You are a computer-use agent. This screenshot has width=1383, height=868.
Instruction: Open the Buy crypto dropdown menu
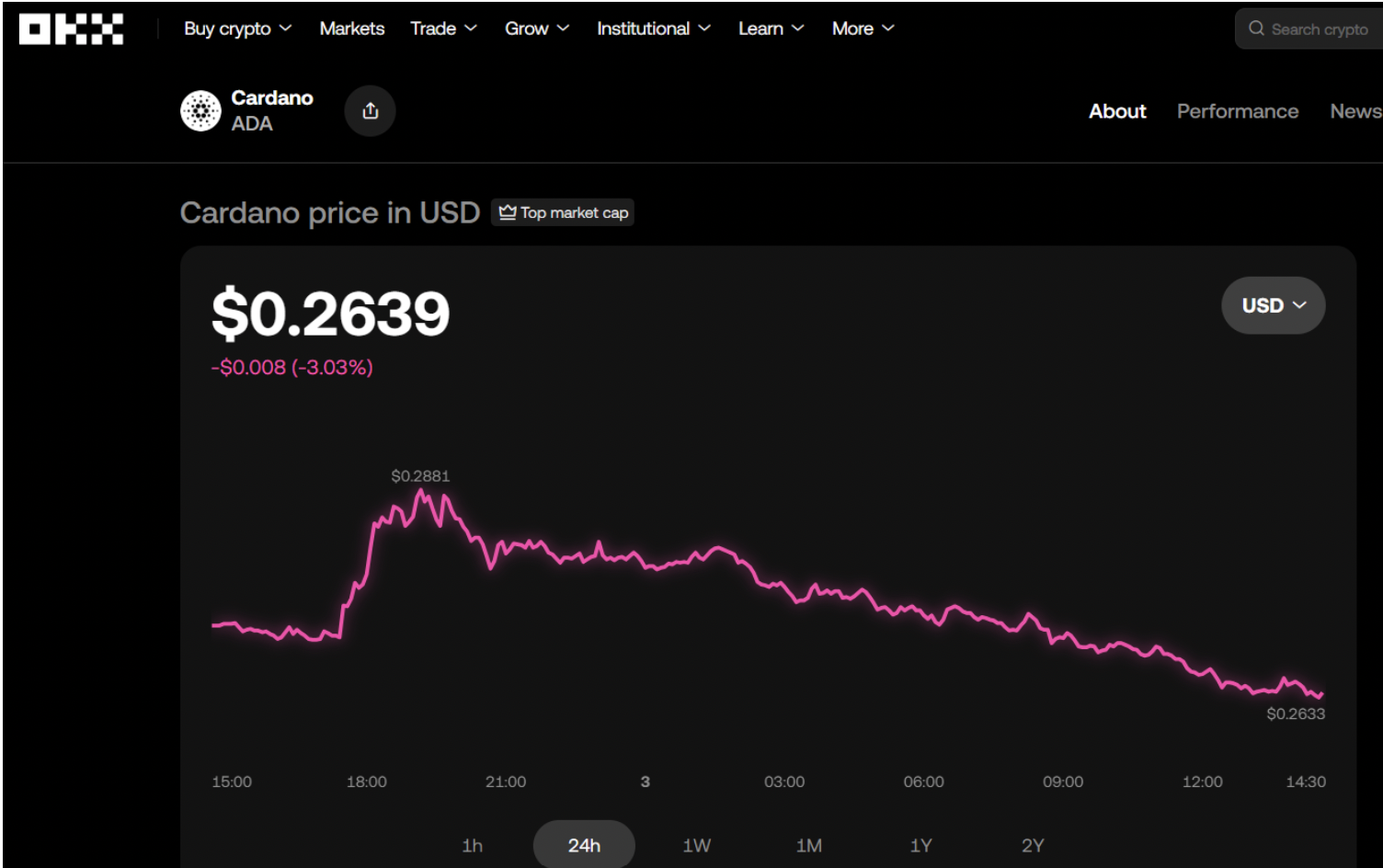[x=237, y=29]
